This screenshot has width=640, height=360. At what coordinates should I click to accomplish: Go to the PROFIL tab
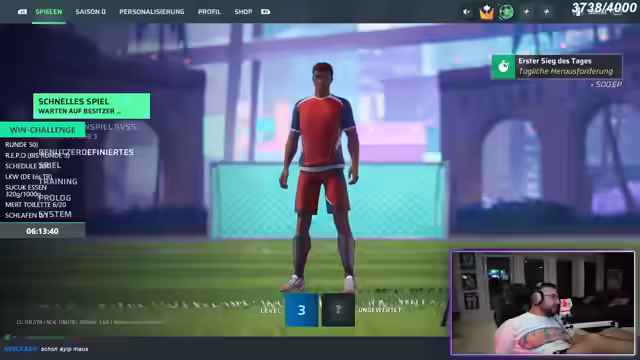(x=209, y=12)
